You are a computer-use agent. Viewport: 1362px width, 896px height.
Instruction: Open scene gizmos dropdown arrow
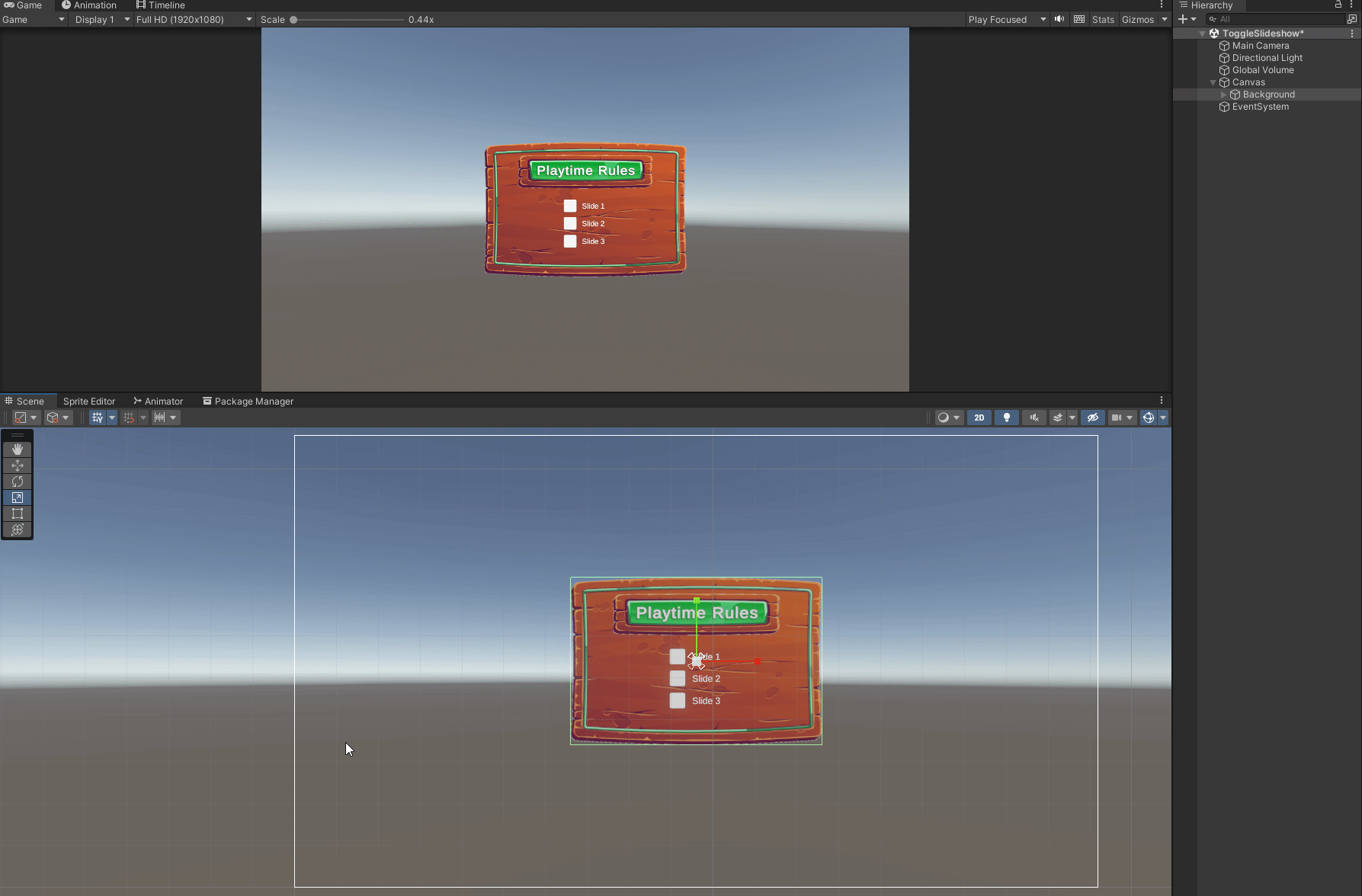click(1163, 418)
